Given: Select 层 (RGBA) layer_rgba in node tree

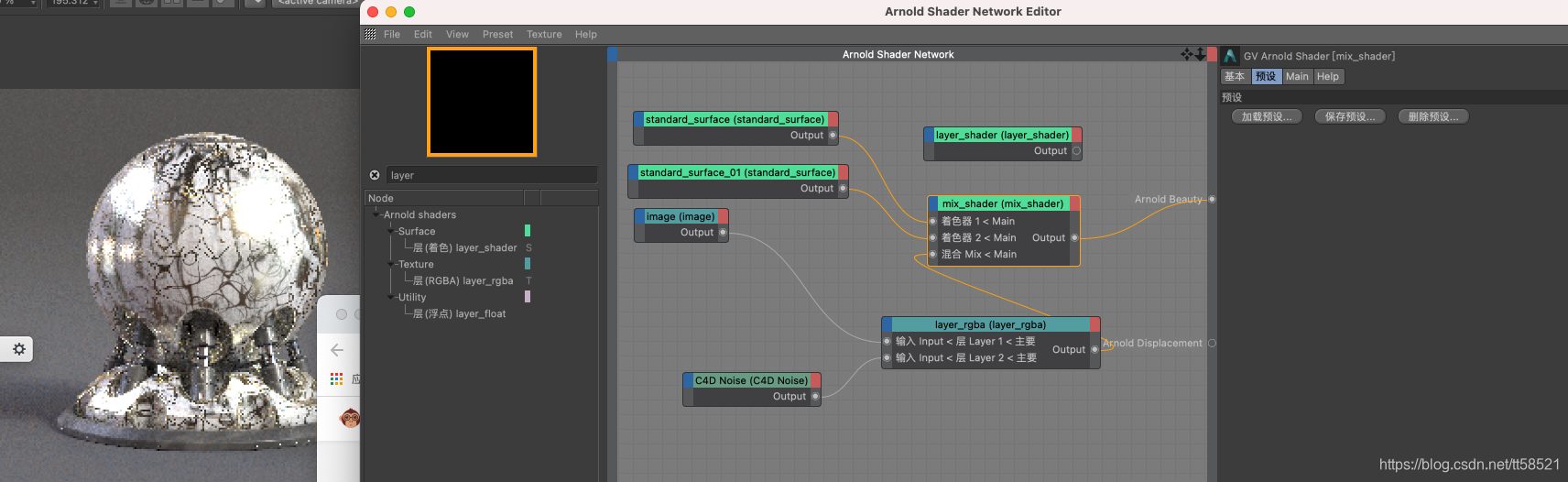Looking at the screenshot, I should 463,280.
